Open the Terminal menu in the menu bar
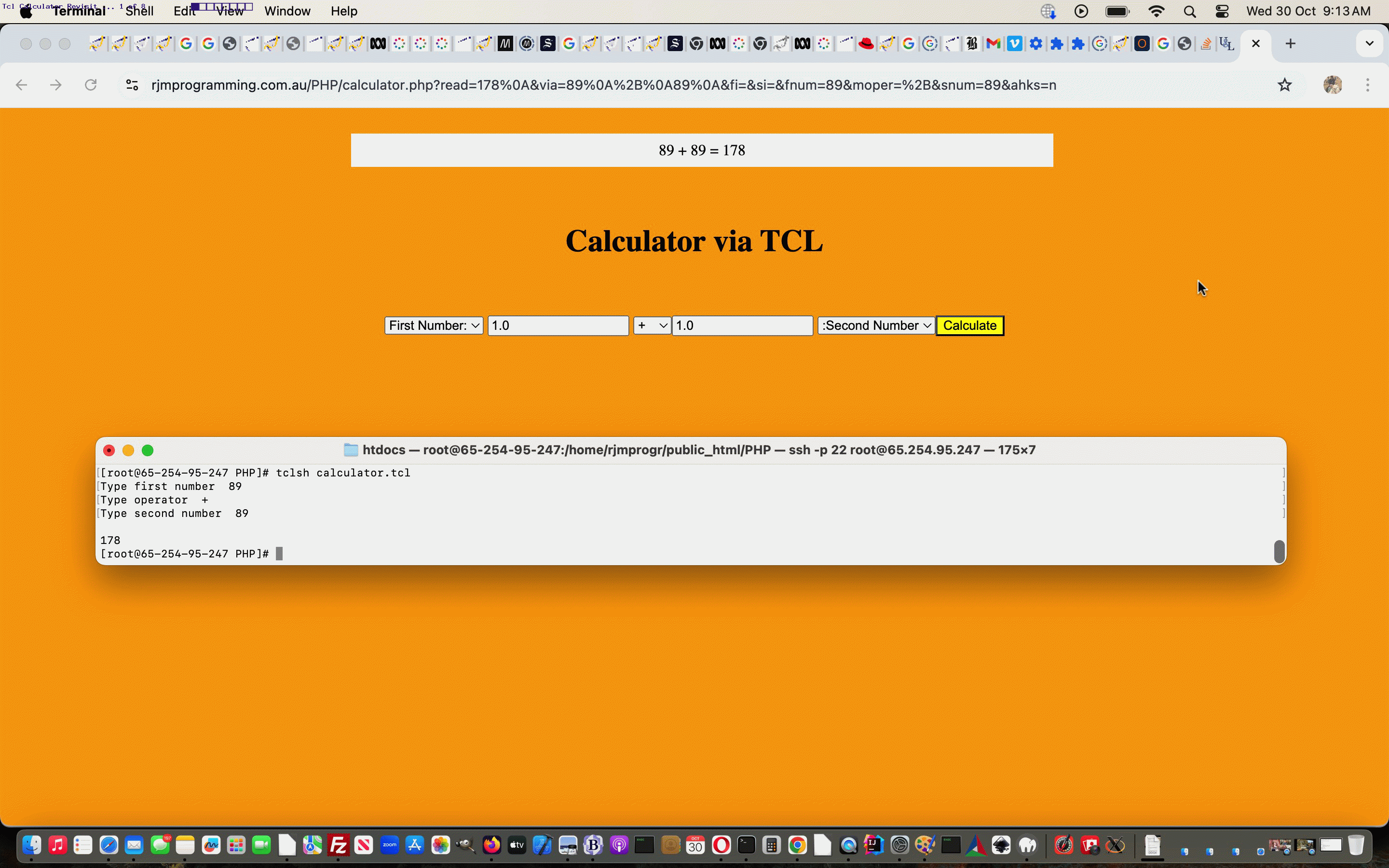1389x868 pixels. [x=79, y=12]
